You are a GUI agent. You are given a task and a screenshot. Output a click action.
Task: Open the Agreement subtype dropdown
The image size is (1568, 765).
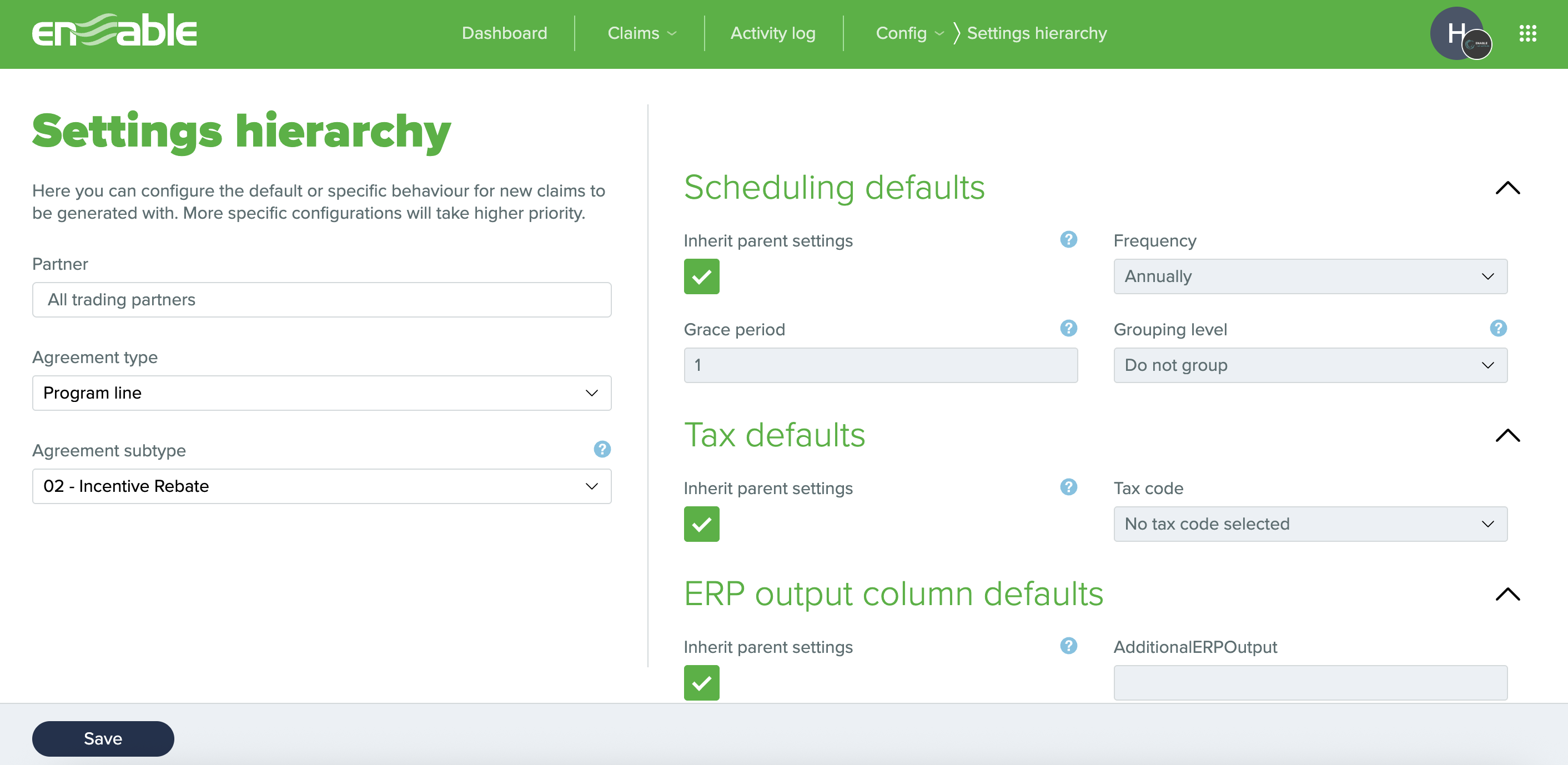coord(321,486)
